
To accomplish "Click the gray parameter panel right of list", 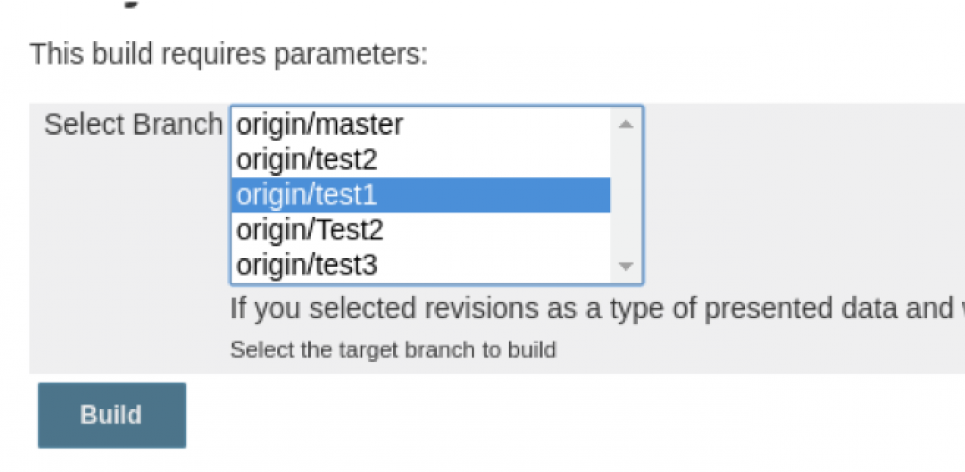I will [x=800, y=200].
